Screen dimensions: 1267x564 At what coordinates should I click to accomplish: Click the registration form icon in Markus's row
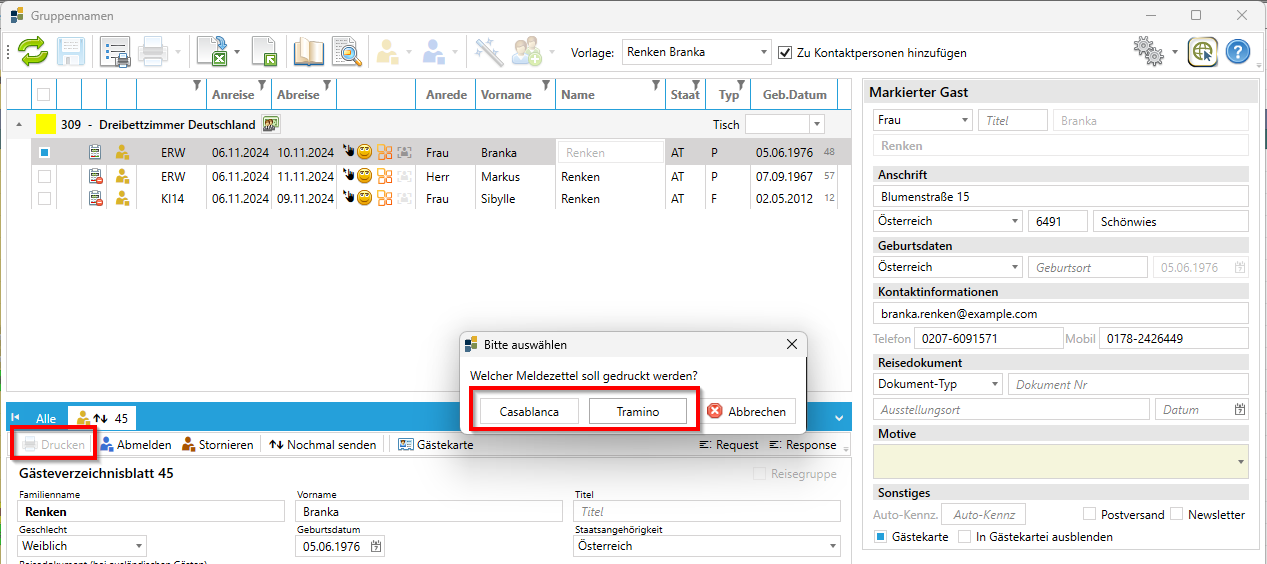95,176
